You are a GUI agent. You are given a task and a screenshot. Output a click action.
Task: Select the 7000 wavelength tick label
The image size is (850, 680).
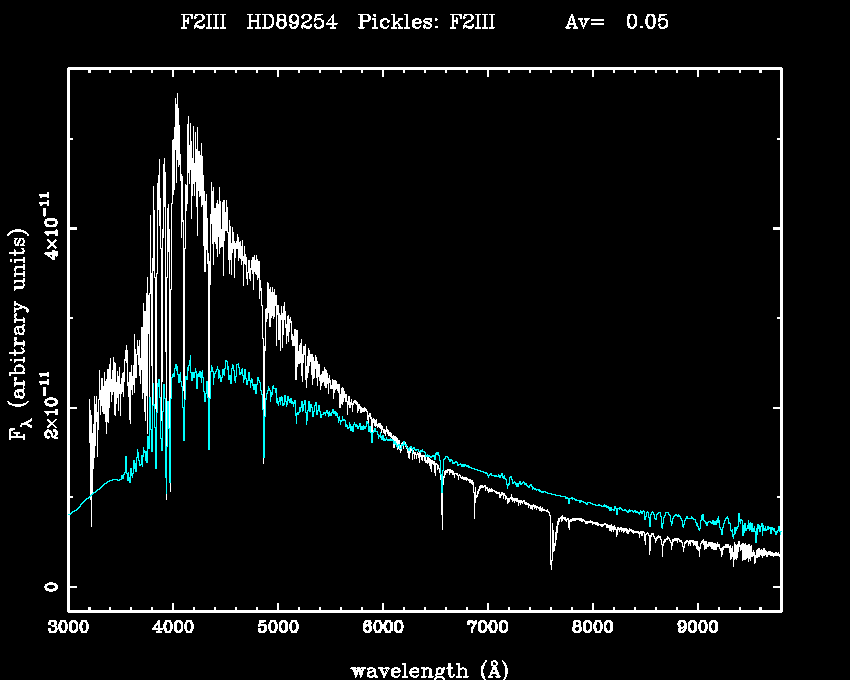point(488,629)
